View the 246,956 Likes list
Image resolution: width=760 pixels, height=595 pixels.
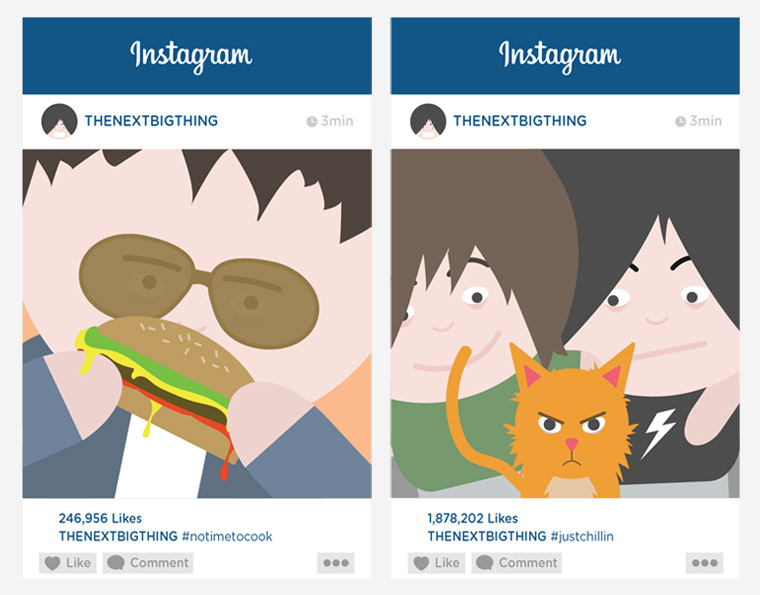100,518
